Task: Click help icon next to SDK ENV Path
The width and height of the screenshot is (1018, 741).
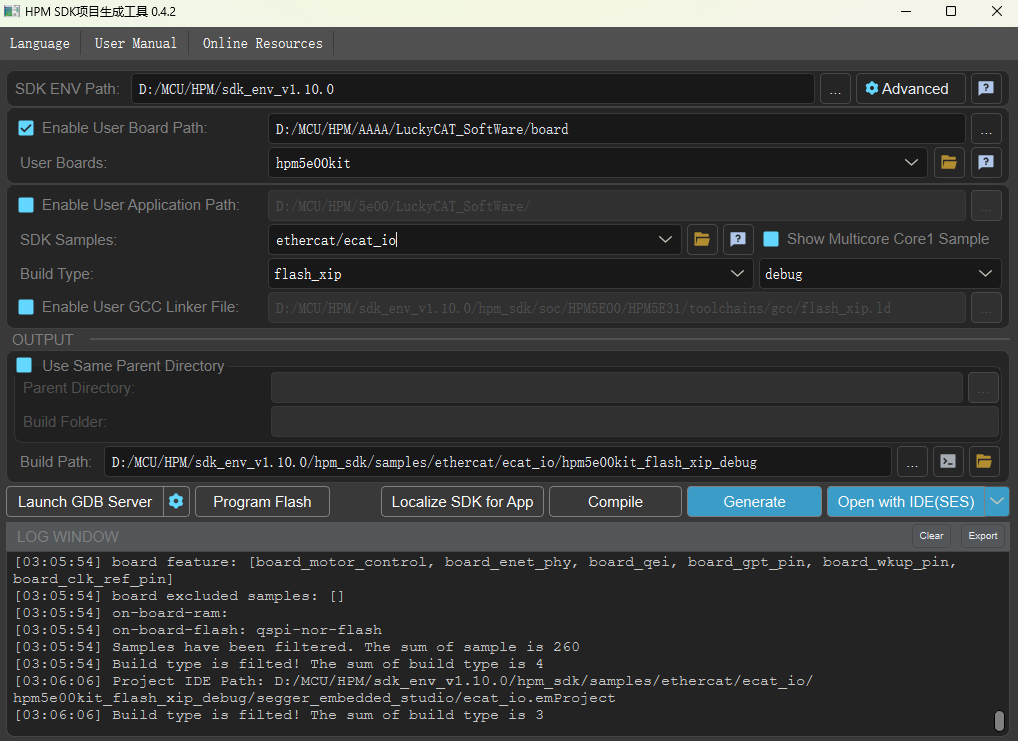Action: (x=985, y=89)
